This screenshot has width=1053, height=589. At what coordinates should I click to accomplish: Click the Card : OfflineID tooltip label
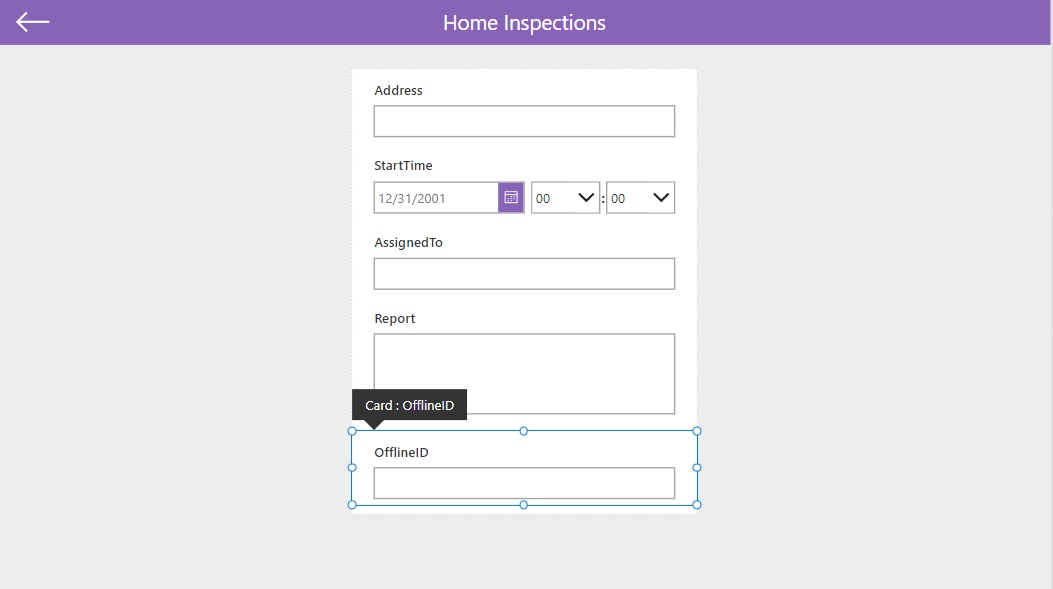coord(410,405)
